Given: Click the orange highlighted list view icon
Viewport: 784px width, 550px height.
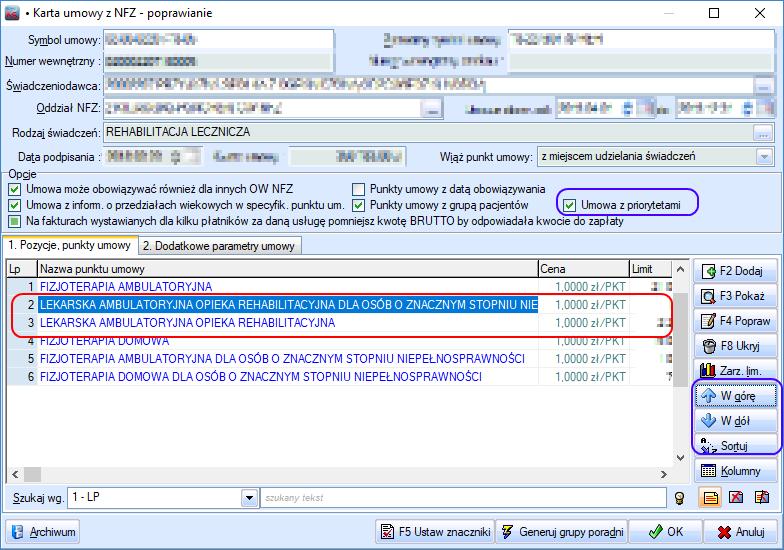Looking at the screenshot, I should point(710,498).
